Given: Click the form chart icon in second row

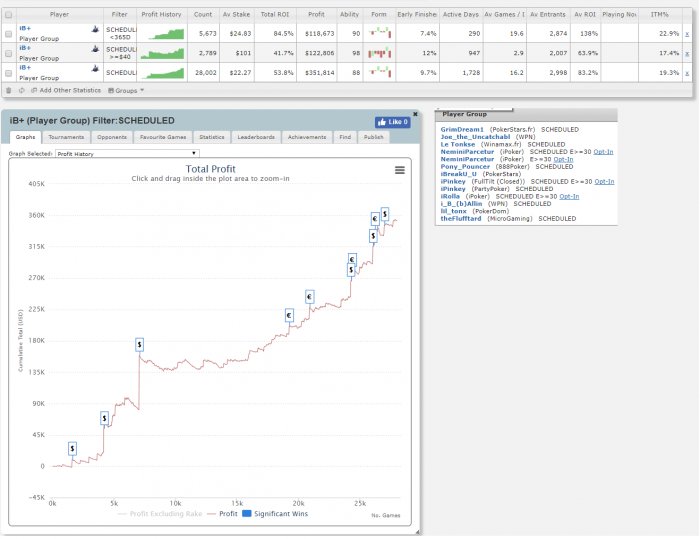Looking at the screenshot, I should pyautogui.click(x=379, y=52).
